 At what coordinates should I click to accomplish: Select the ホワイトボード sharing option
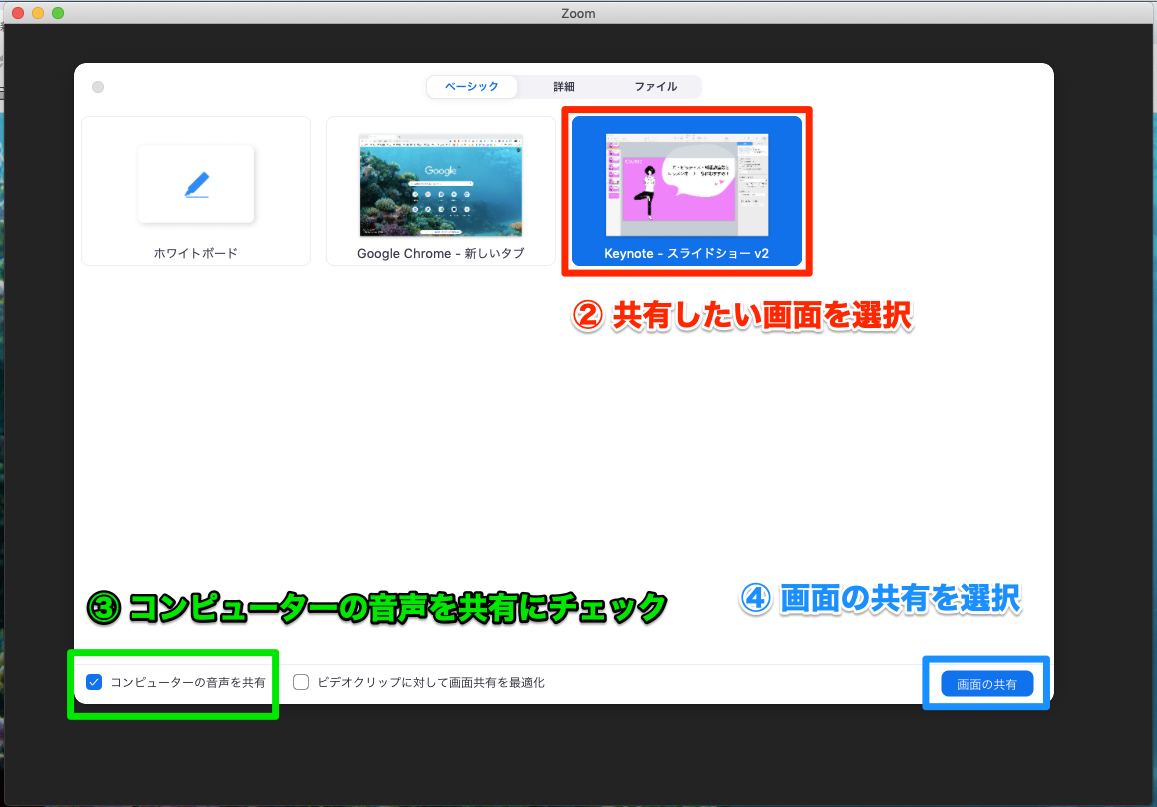click(x=196, y=191)
